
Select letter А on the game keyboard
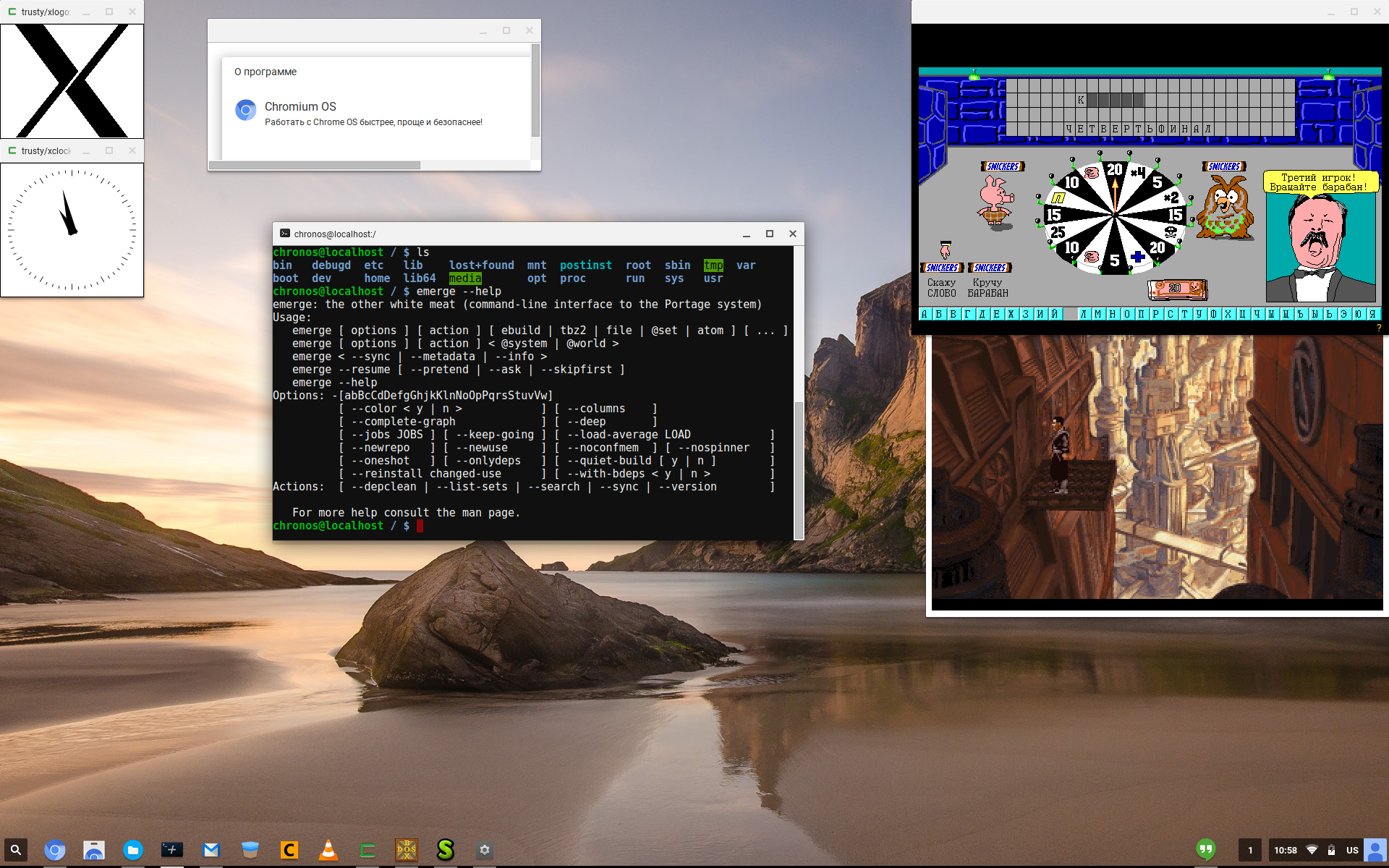925,314
